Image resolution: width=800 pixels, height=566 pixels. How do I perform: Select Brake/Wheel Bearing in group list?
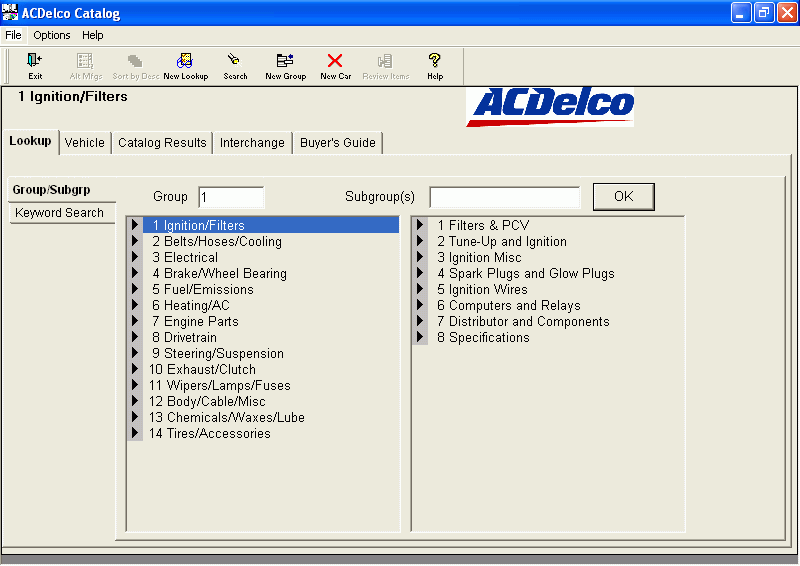pyautogui.click(x=219, y=273)
